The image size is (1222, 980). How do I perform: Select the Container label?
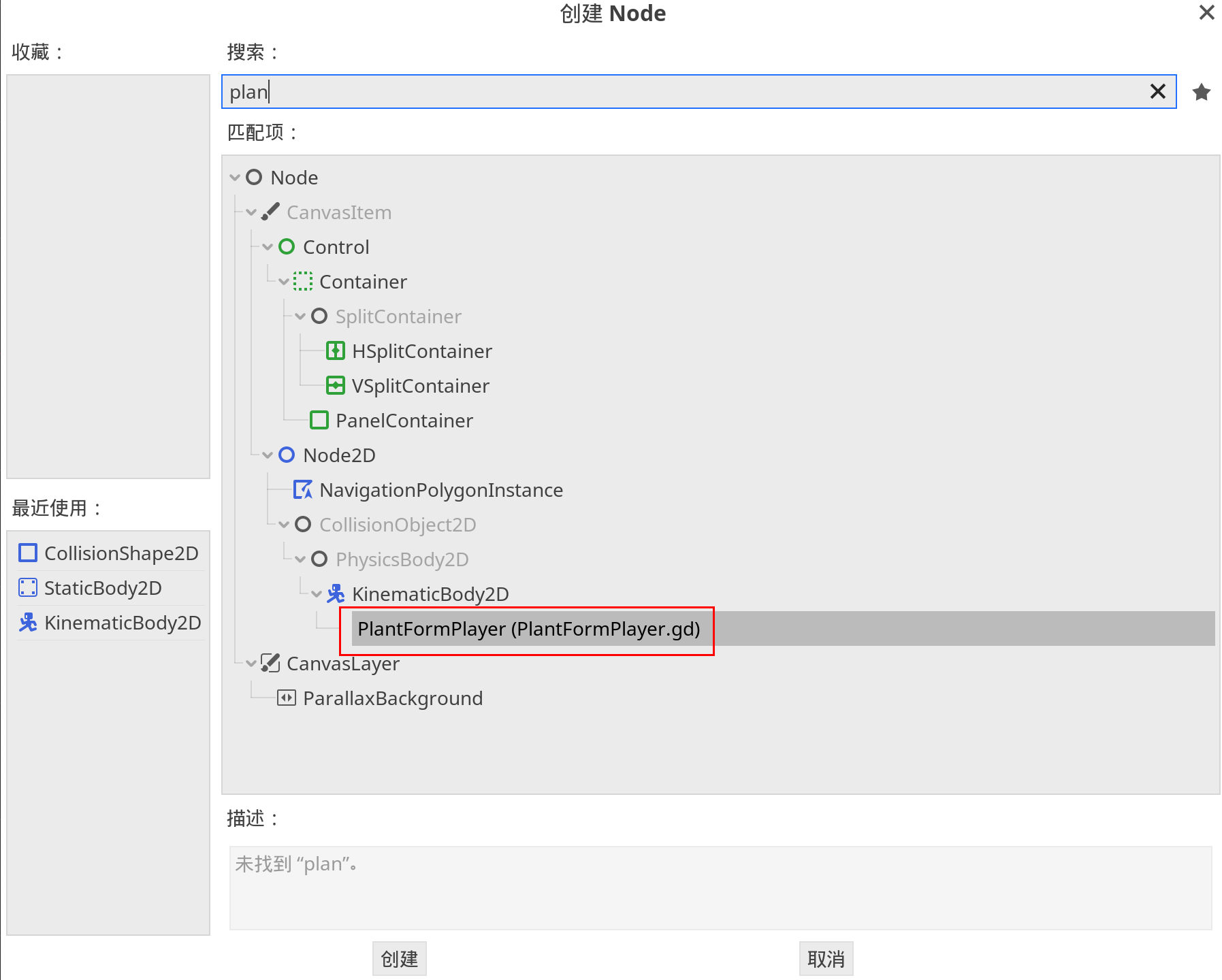click(x=364, y=282)
